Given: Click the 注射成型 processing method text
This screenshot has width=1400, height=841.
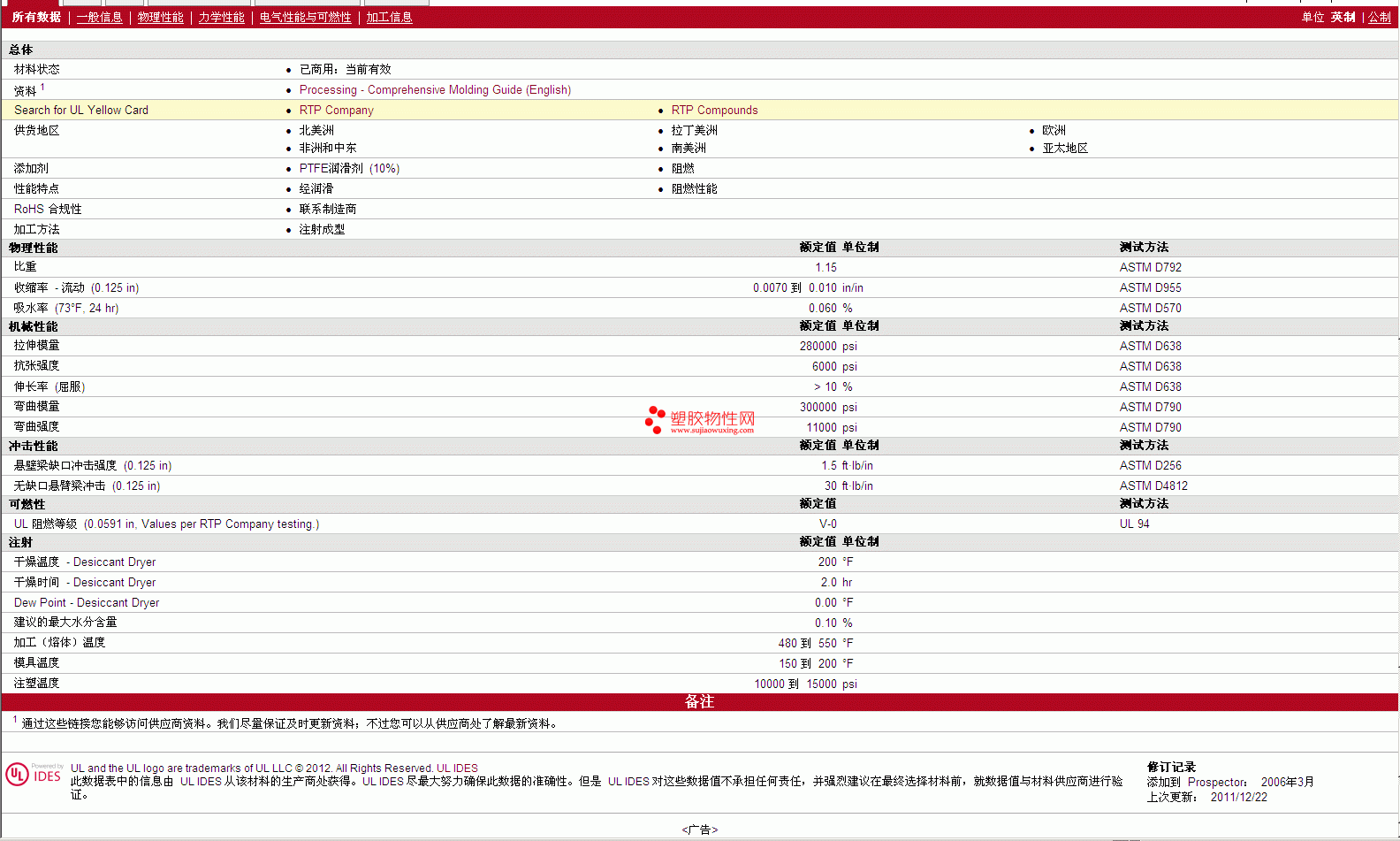Looking at the screenshot, I should pos(322,229).
